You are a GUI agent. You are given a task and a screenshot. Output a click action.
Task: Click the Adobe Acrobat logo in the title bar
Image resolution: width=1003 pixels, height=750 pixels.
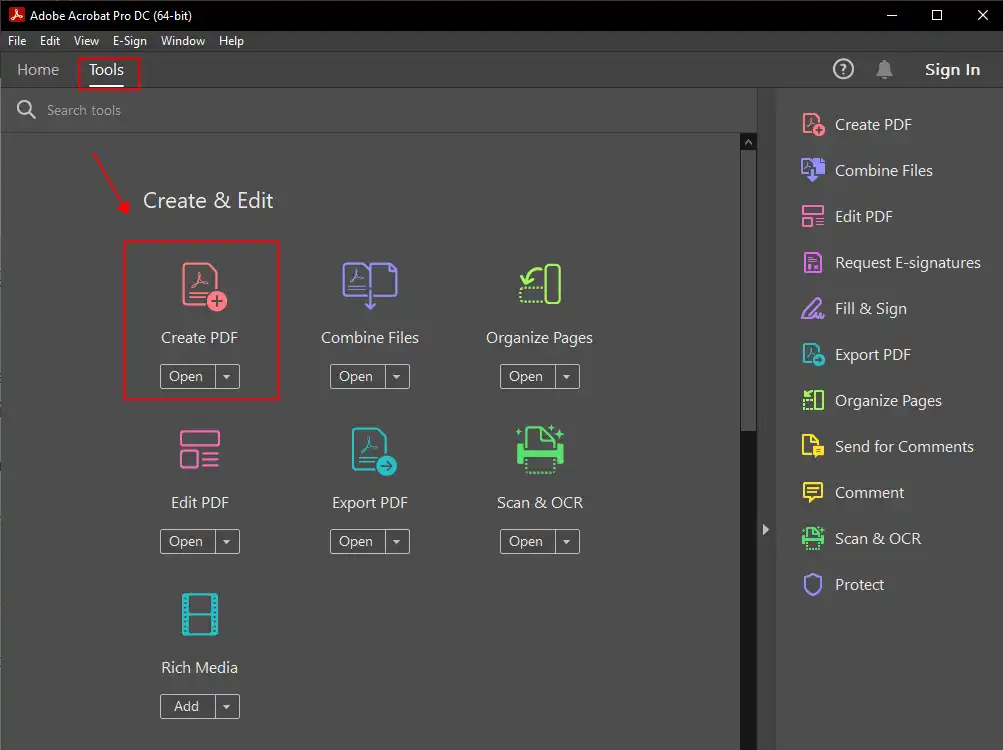pyautogui.click(x=17, y=15)
